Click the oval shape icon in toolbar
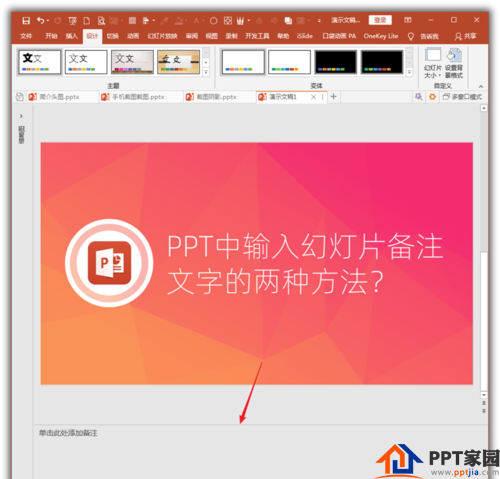Viewport: 500px width, 479px height. coord(214,21)
